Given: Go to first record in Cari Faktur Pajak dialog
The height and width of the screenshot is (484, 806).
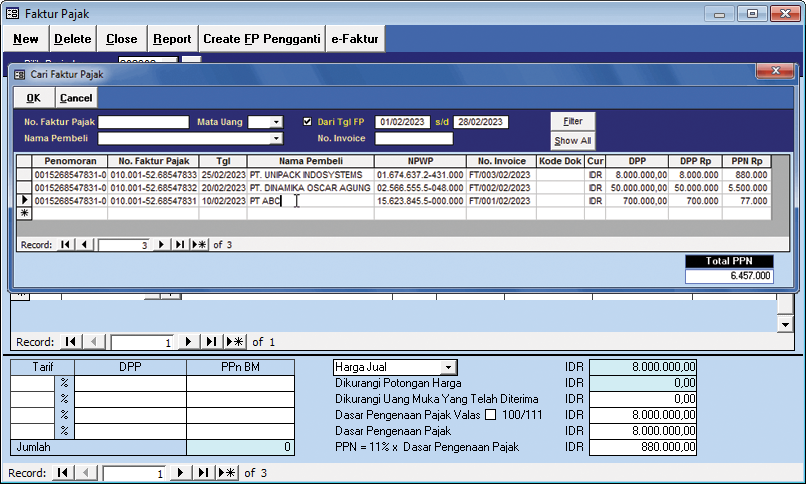Looking at the screenshot, I should pyautogui.click(x=67, y=244).
